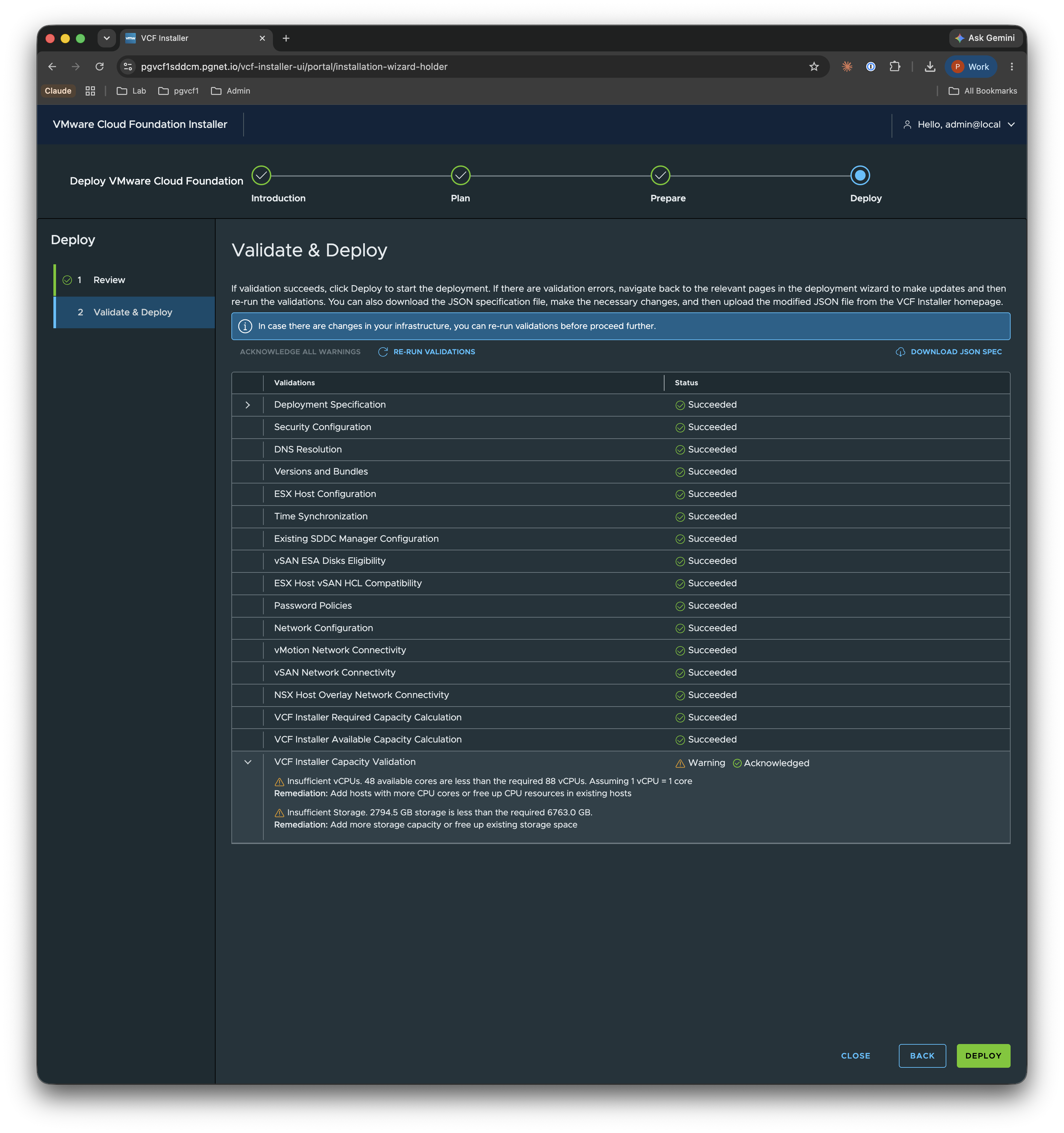1064x1133 pixels.
Task: Click the address bar URL
Action: pos(294,67)
